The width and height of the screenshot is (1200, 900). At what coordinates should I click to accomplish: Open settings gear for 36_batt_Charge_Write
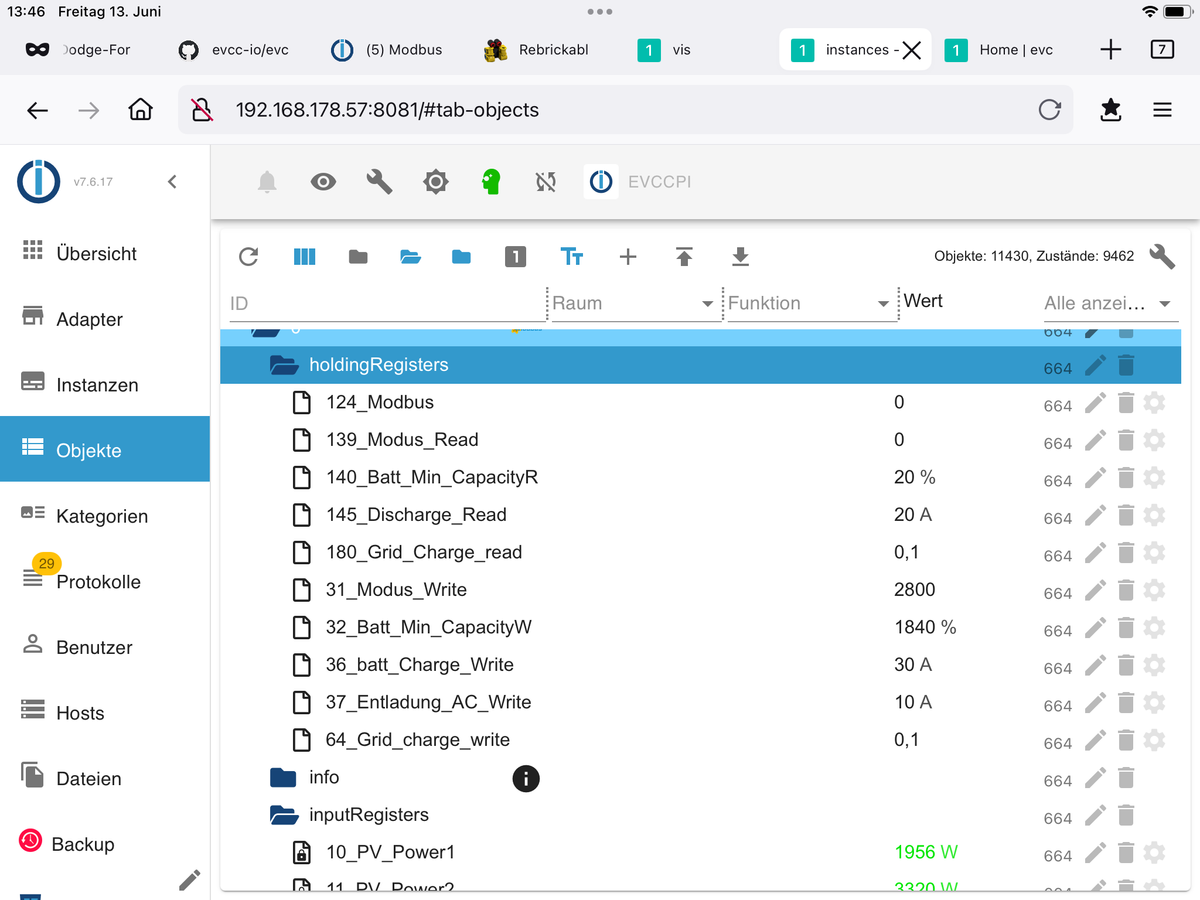click(x=1154, y=666)
